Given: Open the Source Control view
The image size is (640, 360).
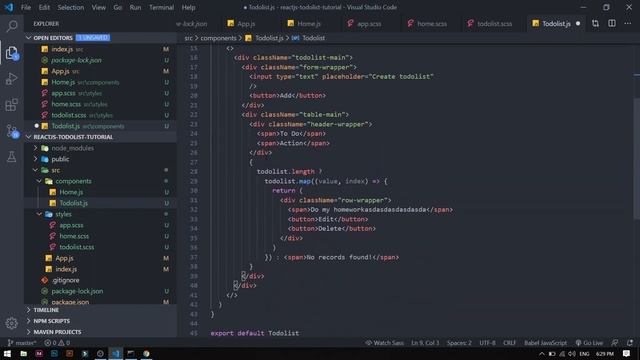Looking at the screenshot, I should (12, 131).
